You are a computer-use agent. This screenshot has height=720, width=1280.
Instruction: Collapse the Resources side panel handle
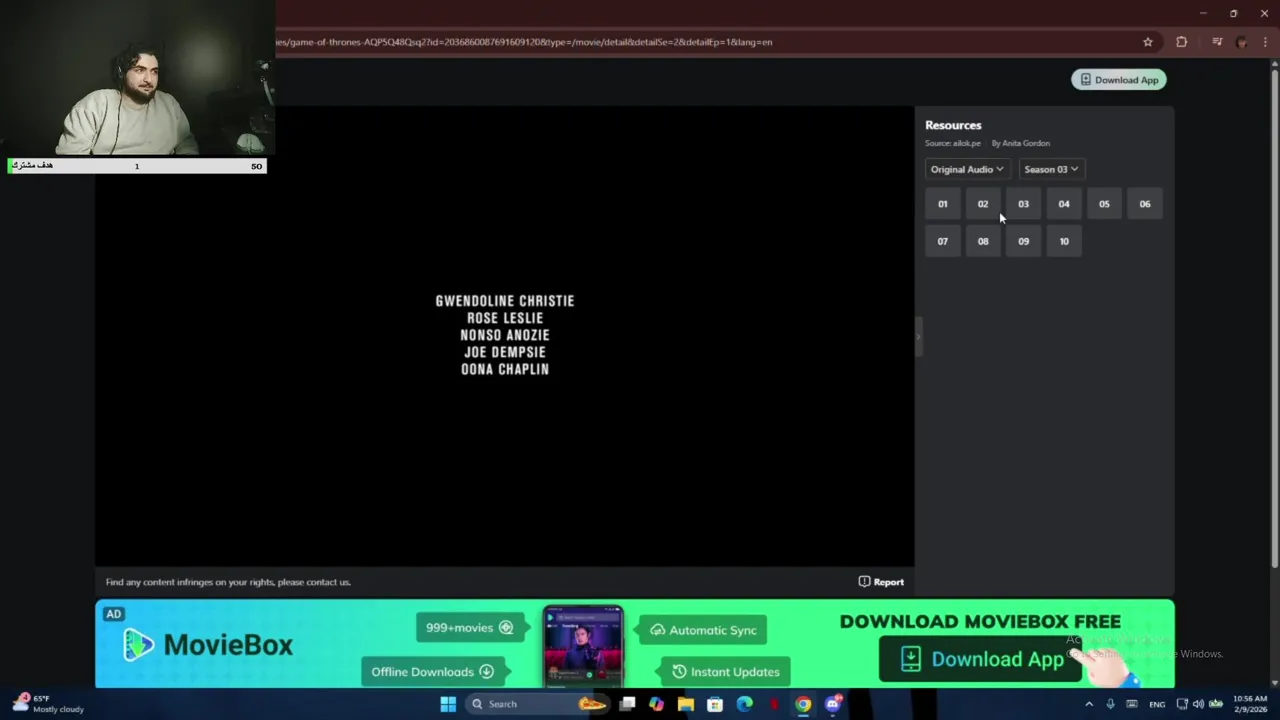918,335
